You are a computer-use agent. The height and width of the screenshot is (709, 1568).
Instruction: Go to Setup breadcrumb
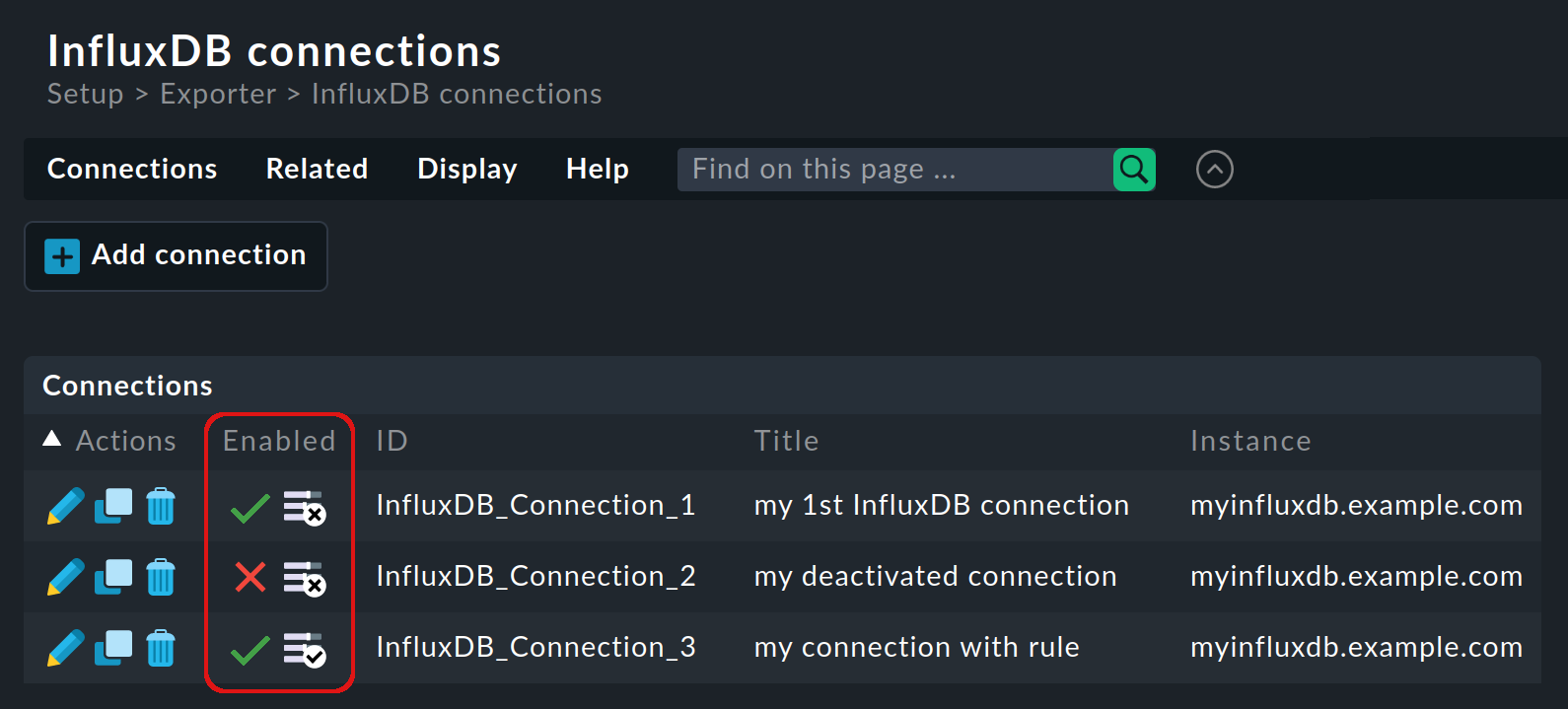[86, 94]
